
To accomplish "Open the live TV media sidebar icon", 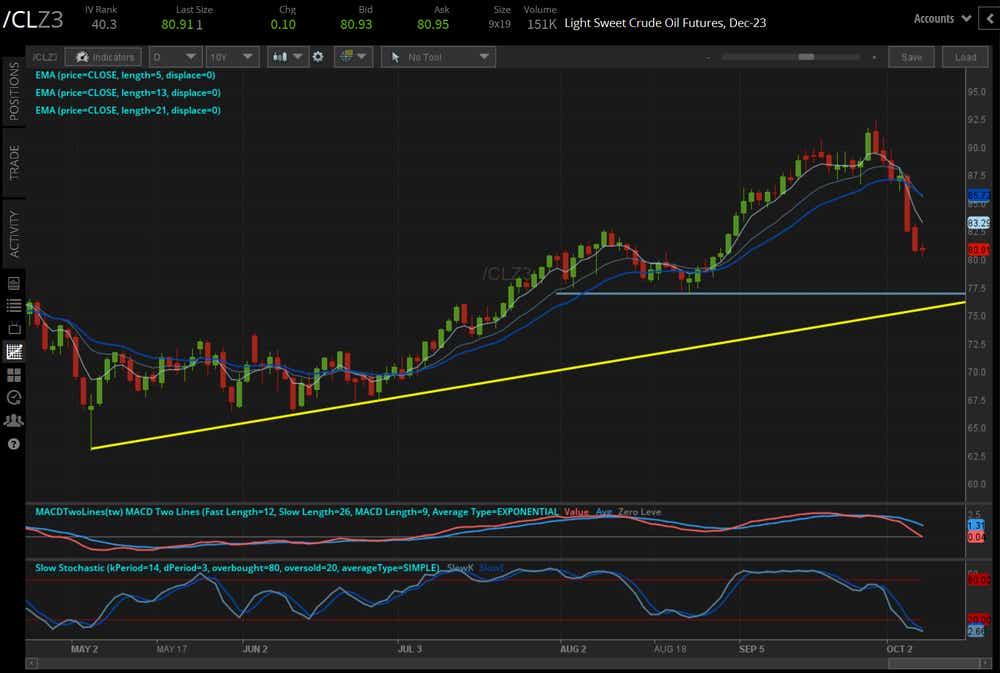I will coord(13,328).
